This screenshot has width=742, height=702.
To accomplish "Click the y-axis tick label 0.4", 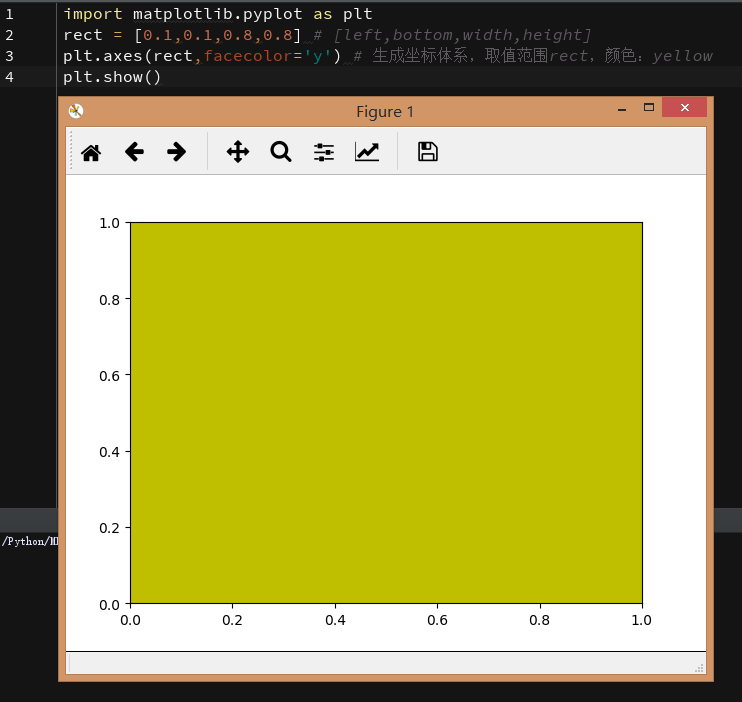I will [x=109, y=452].
